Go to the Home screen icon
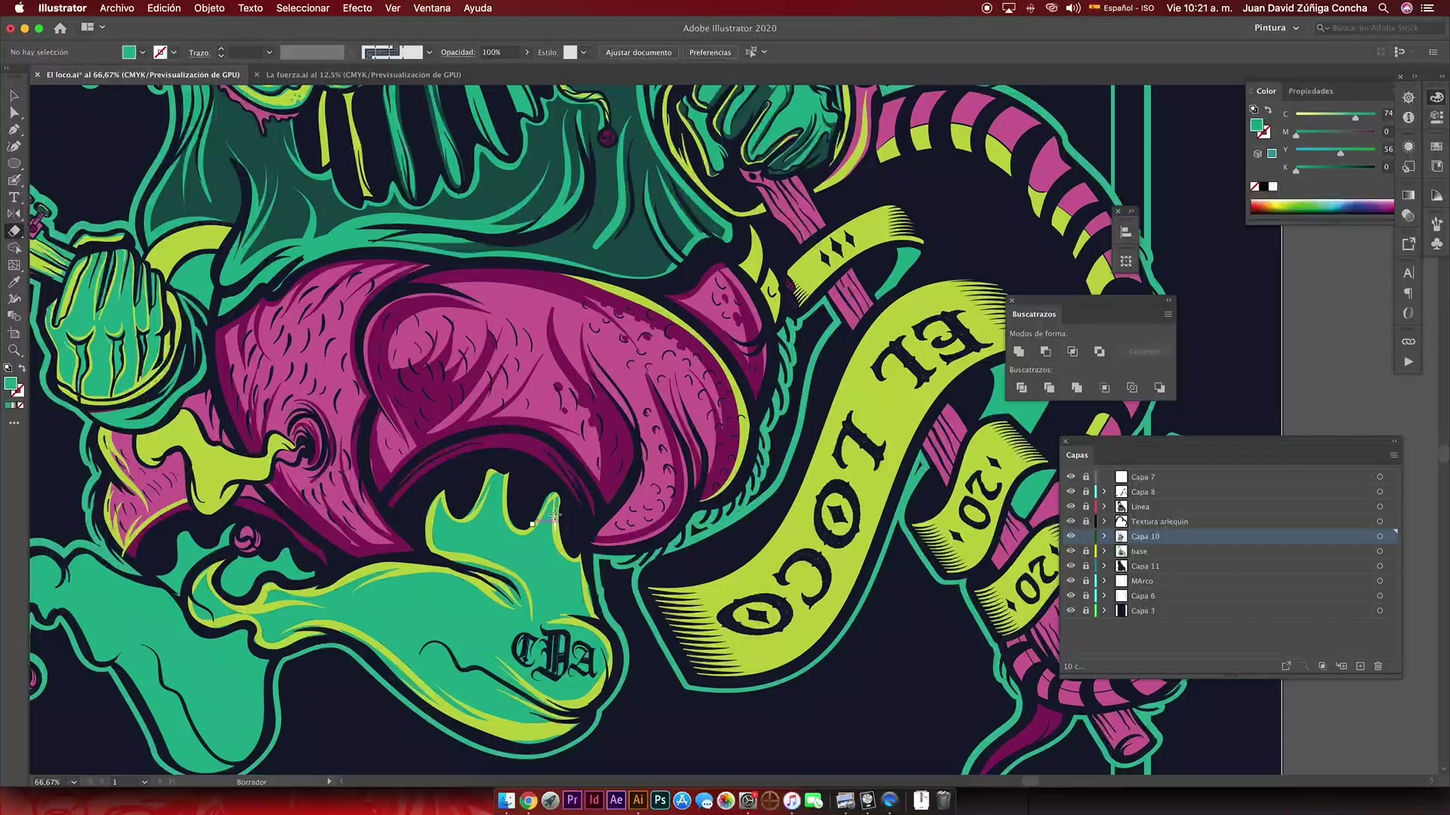Image resolution: width=1450 pixels, height=815 pixels. coord(60,28)
